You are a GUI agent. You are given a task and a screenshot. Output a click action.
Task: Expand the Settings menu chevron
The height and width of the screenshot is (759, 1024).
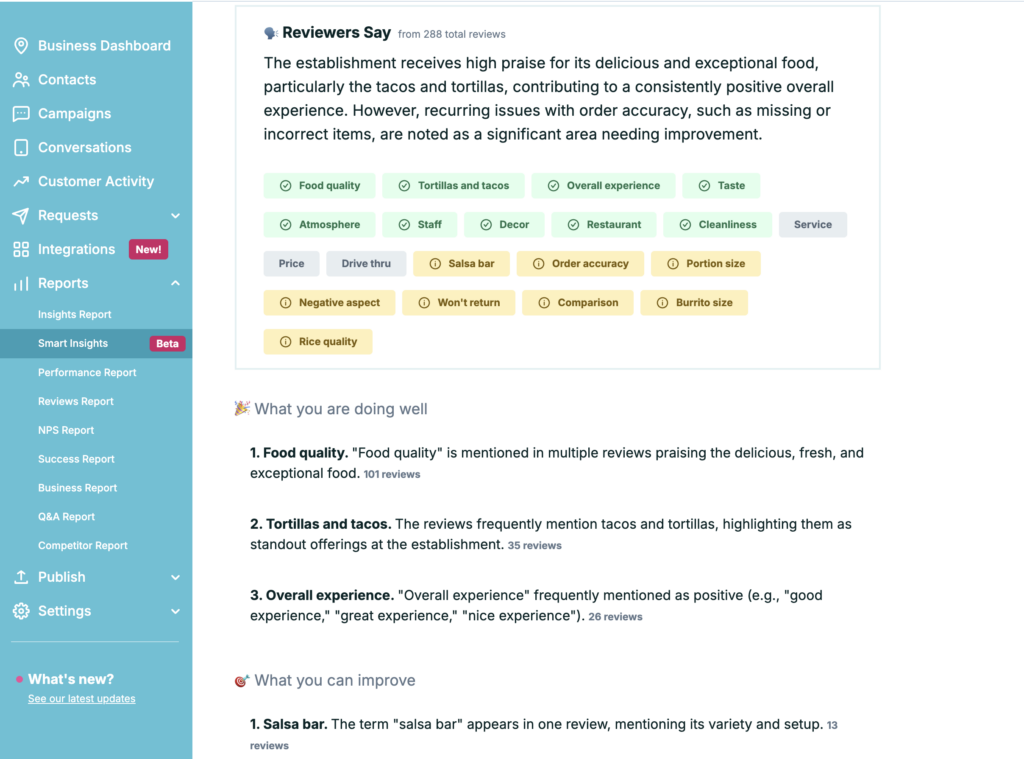point(175,611)
